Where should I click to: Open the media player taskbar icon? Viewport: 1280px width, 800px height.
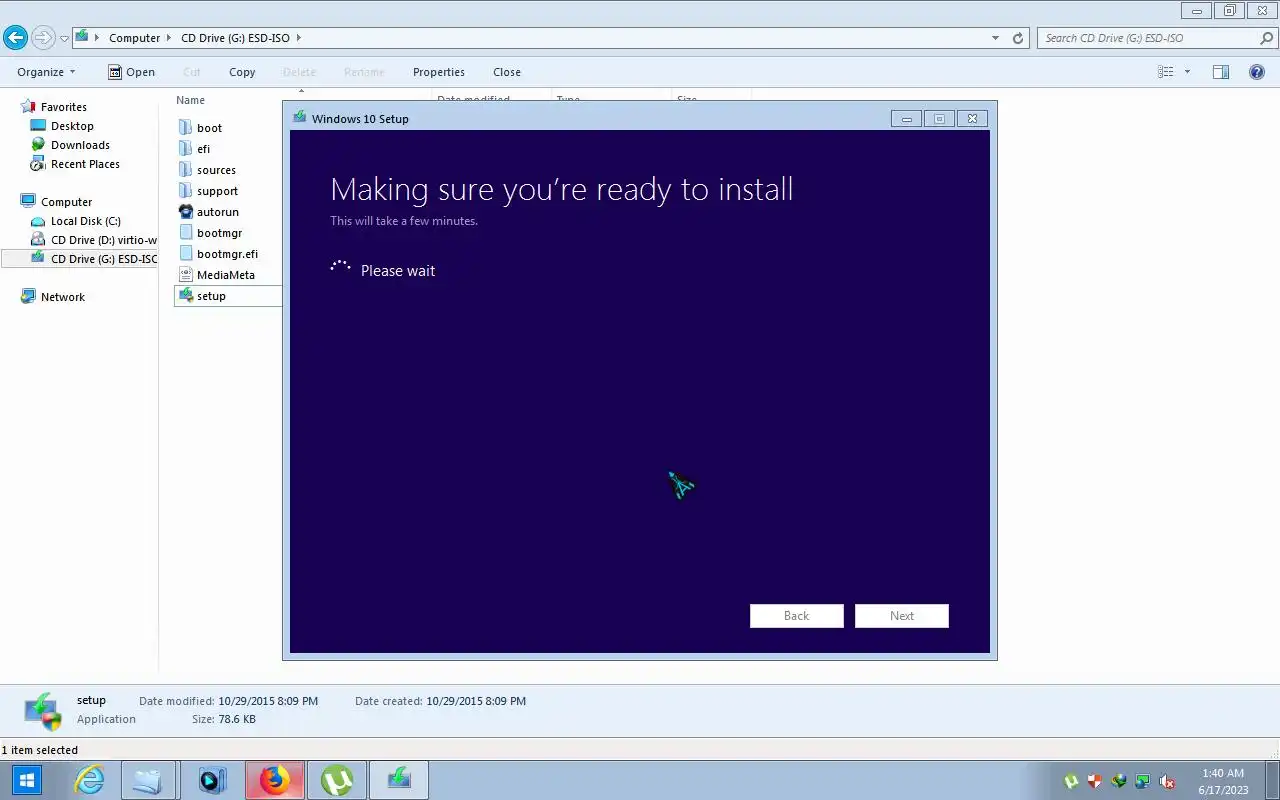[x=211, y=780]
